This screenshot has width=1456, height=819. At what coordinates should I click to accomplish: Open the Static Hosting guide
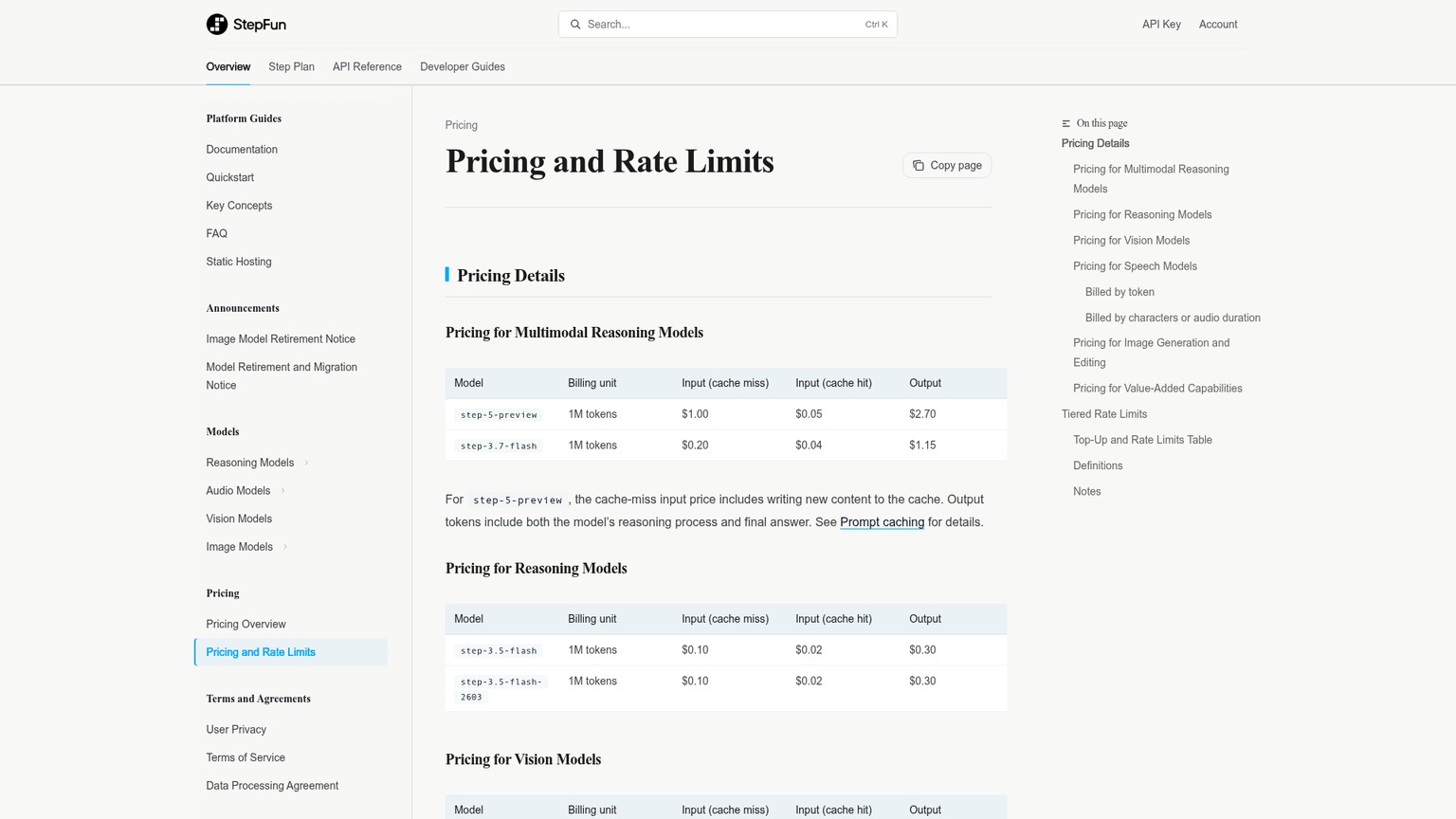(239, 263)
